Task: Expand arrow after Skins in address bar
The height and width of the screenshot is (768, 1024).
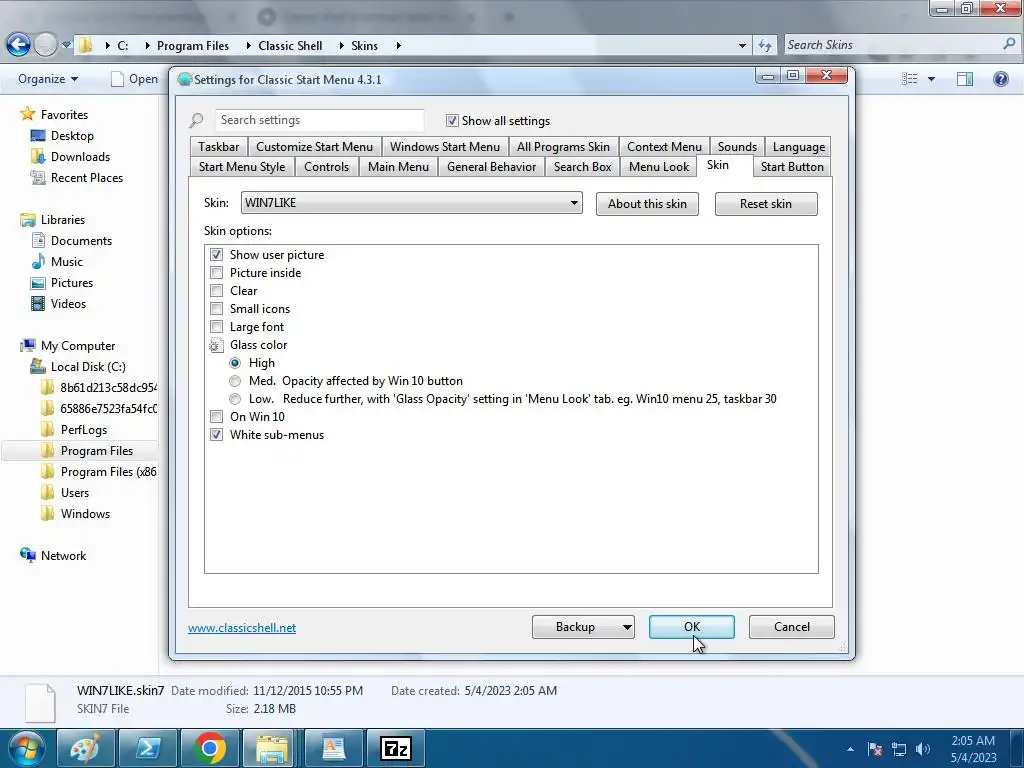Action: [398, 45]
